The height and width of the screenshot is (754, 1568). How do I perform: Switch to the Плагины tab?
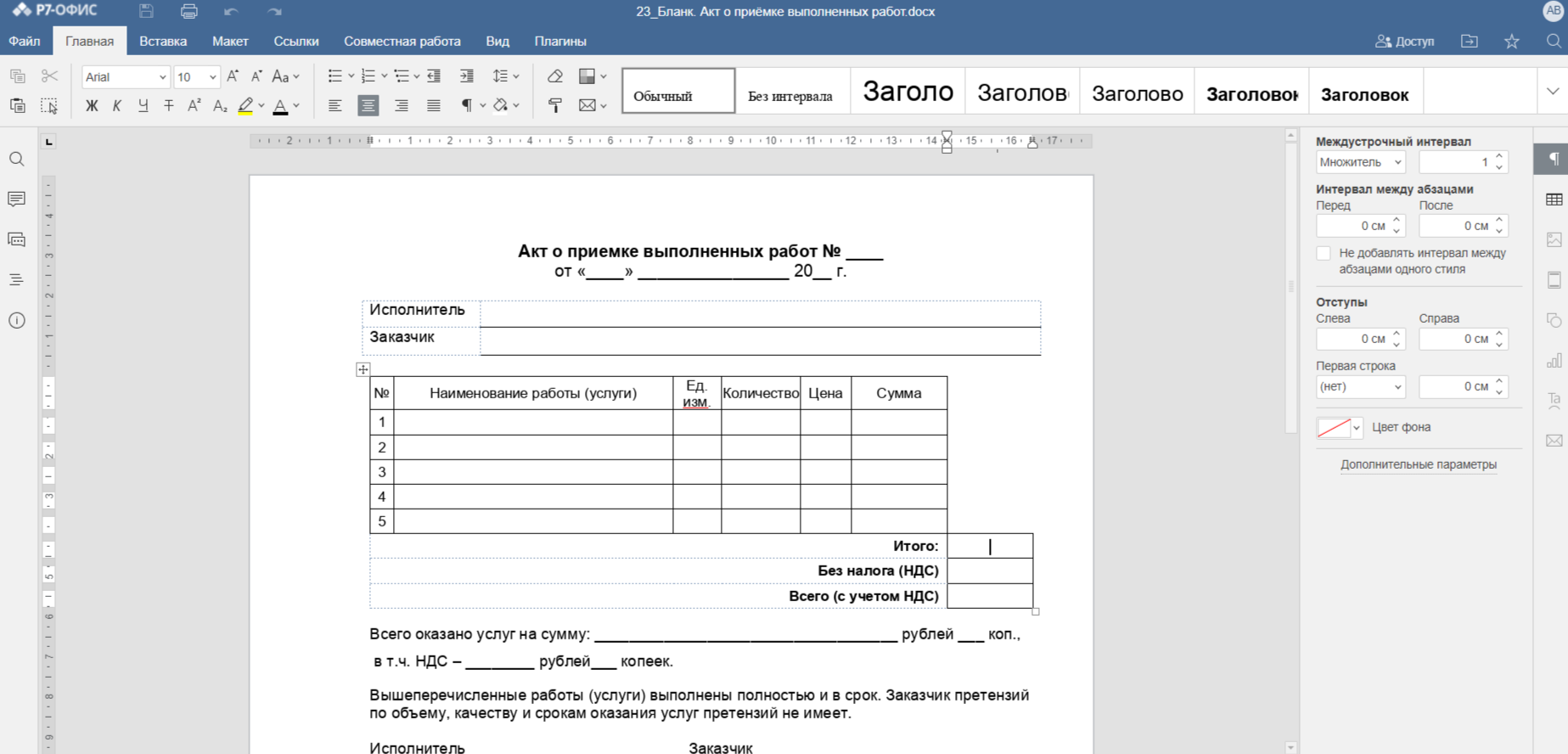click(x=560, y=41)
